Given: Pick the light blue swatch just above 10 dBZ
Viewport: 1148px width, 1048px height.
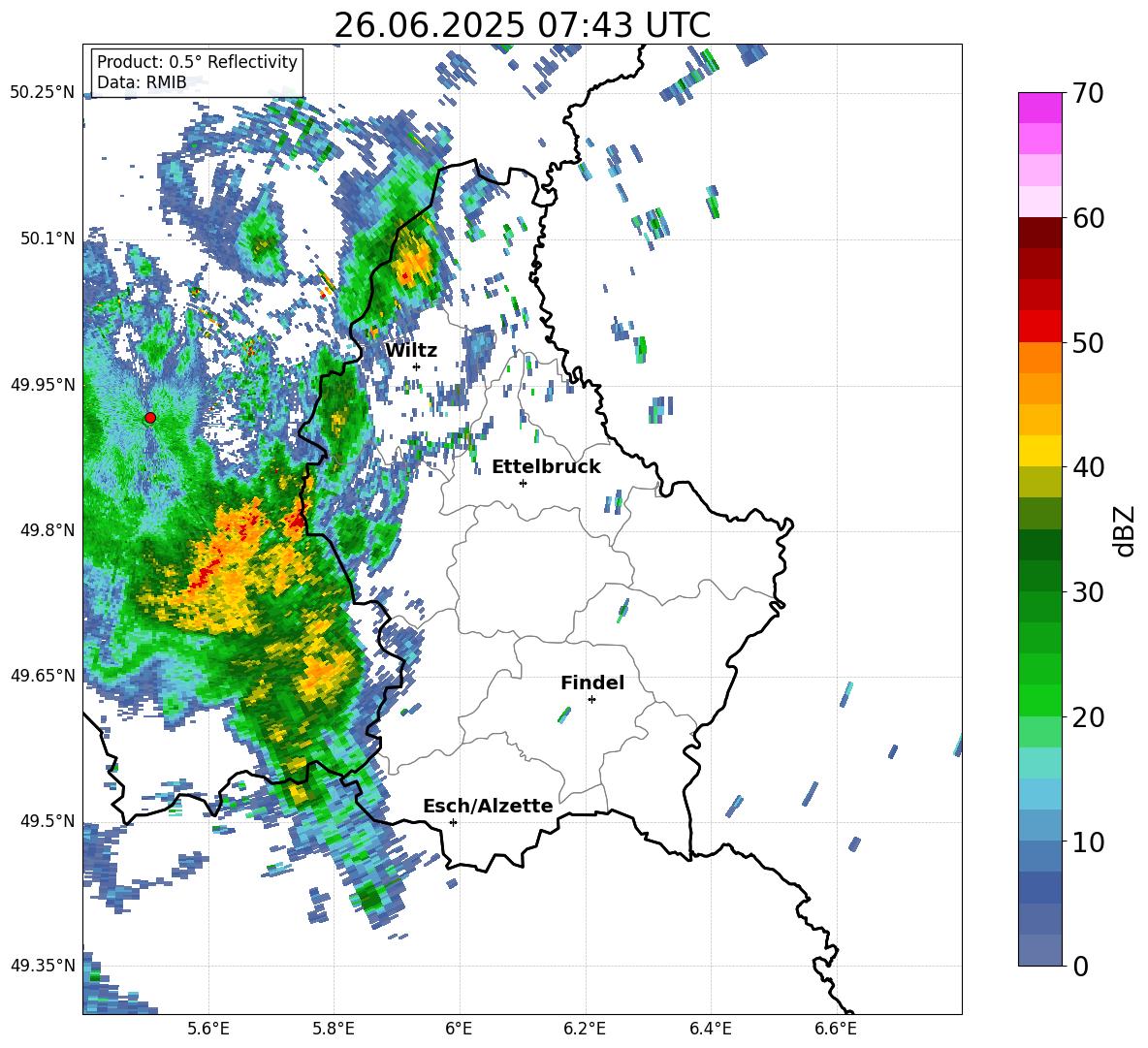Looking at the screenshot, I should 1039,826.
